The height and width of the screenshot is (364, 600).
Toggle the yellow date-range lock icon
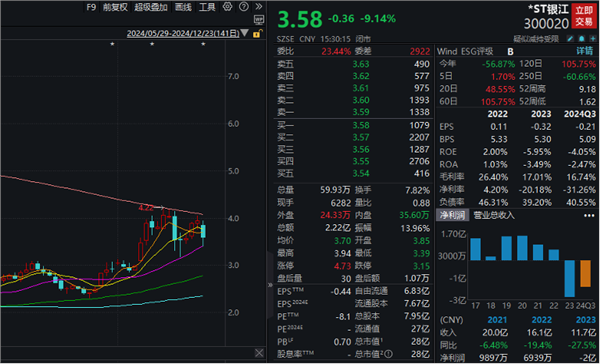[257, 34]
